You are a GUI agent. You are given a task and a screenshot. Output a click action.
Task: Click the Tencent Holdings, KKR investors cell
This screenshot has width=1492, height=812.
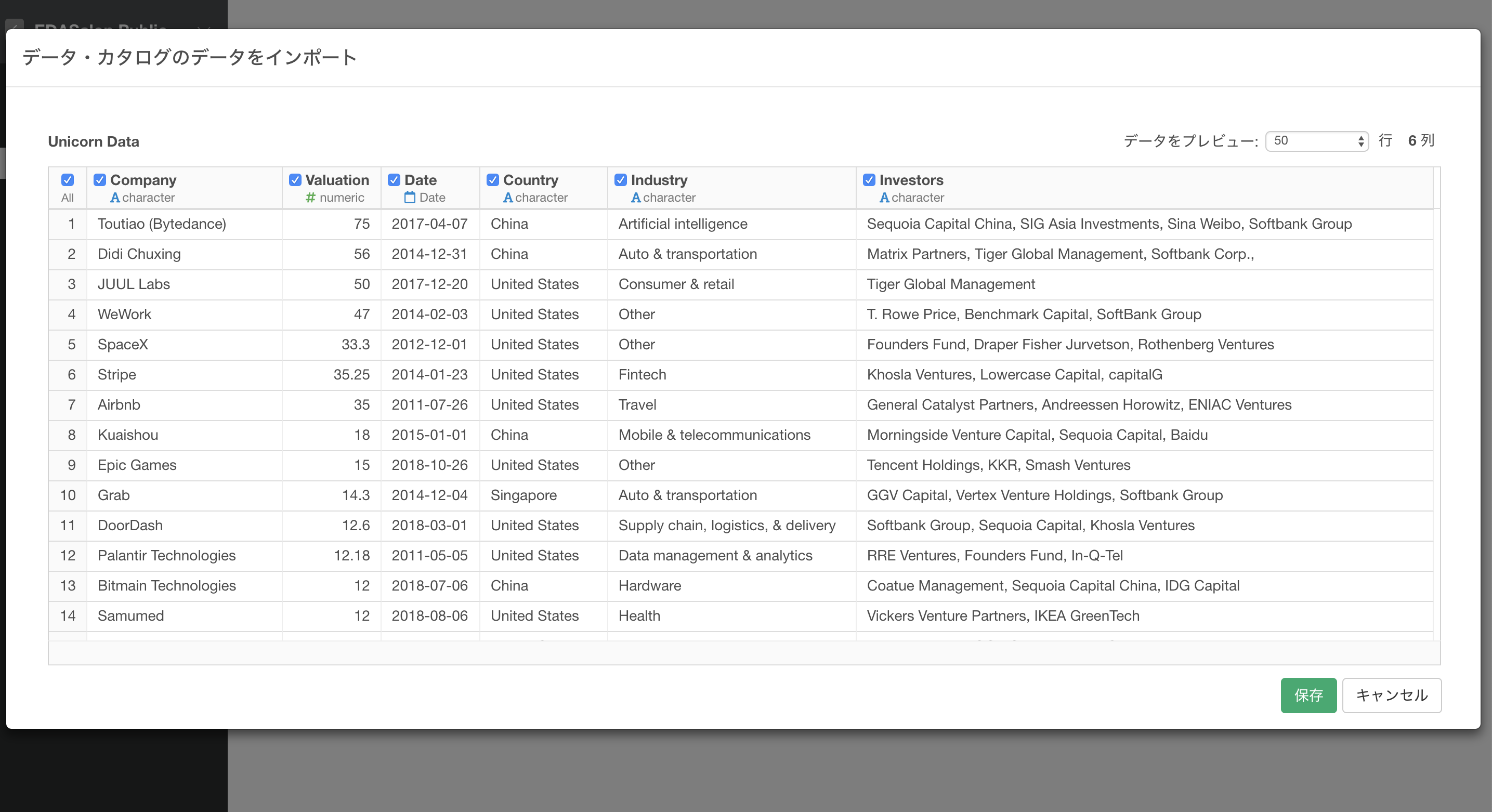1145,465
